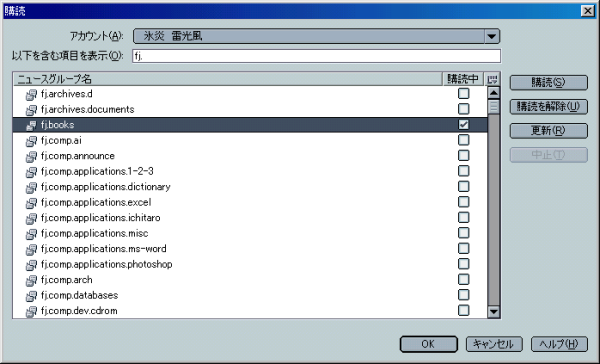Check the subscribe box for fj.archives.d
The width and height of the screenshot is (600, 364).
coord(463,93)
